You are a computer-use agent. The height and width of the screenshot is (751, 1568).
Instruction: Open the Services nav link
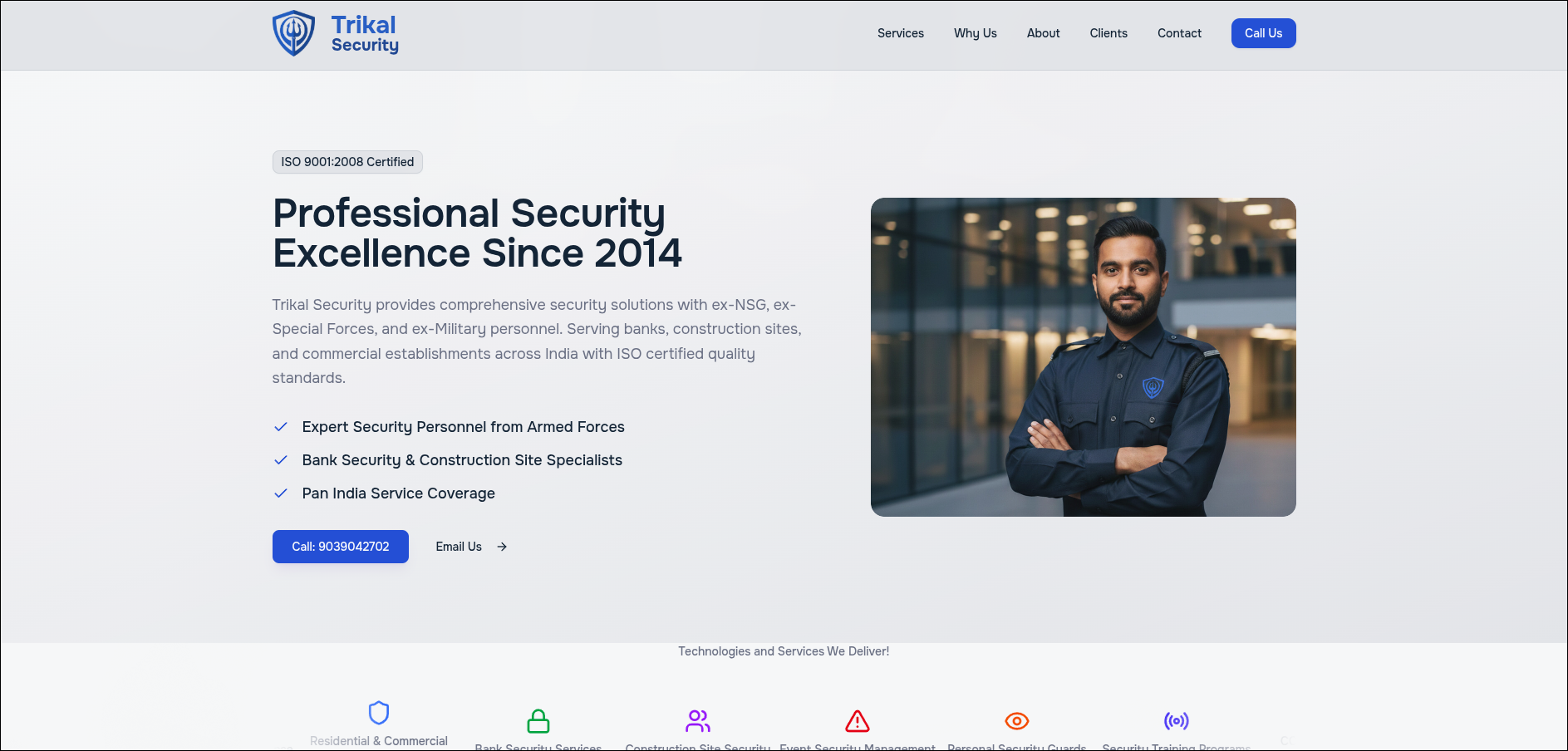[x=901, y=33]
